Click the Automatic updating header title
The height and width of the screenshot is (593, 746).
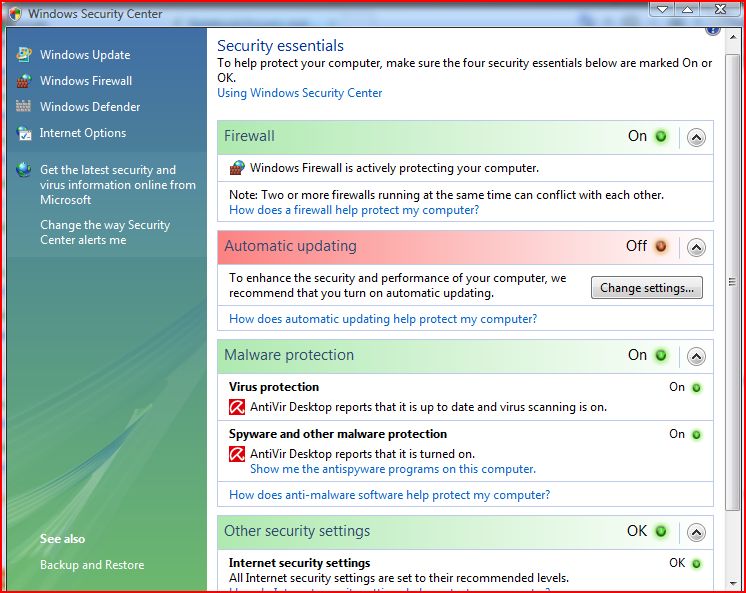point(290,246)
